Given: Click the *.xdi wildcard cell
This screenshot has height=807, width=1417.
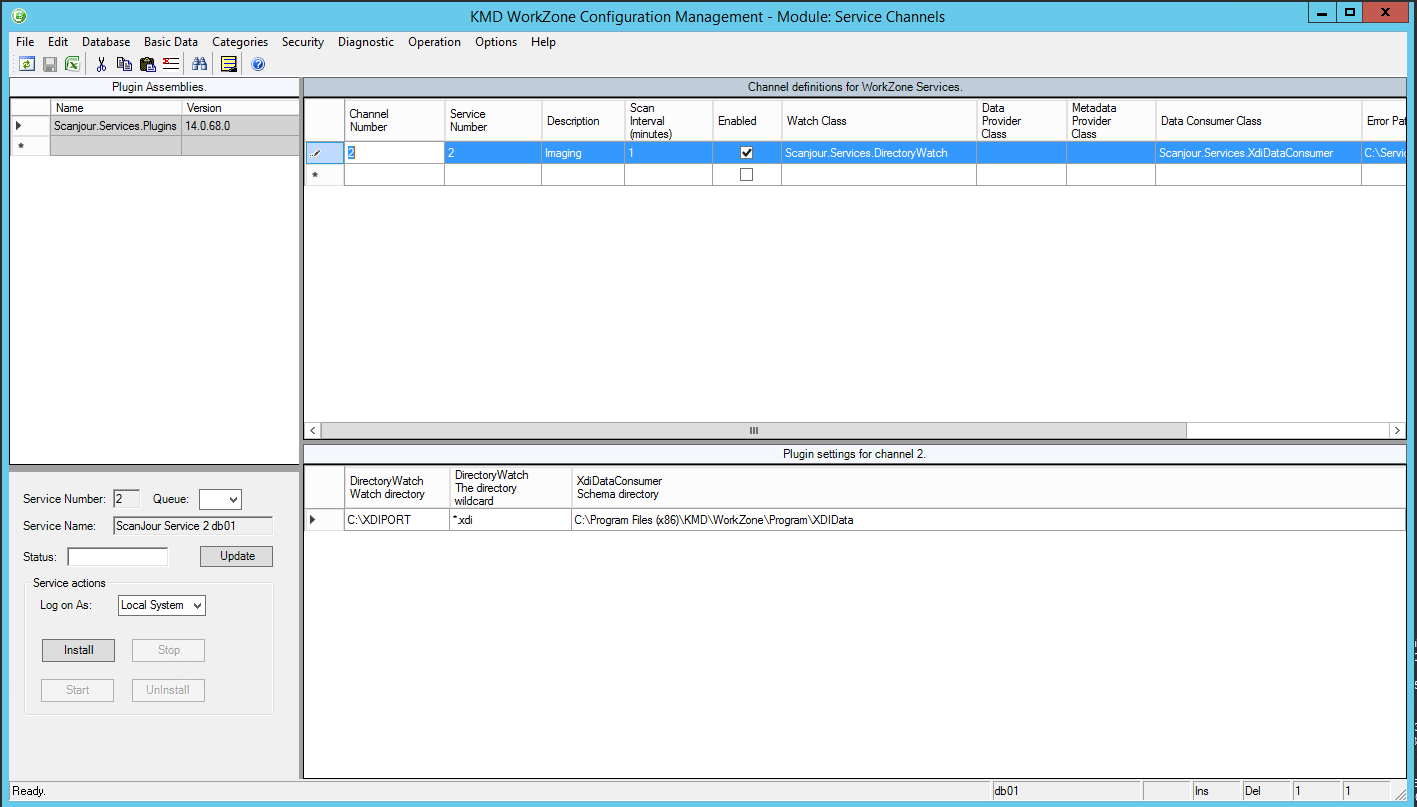Looking at the screenshot, I should tap(510, 520).
